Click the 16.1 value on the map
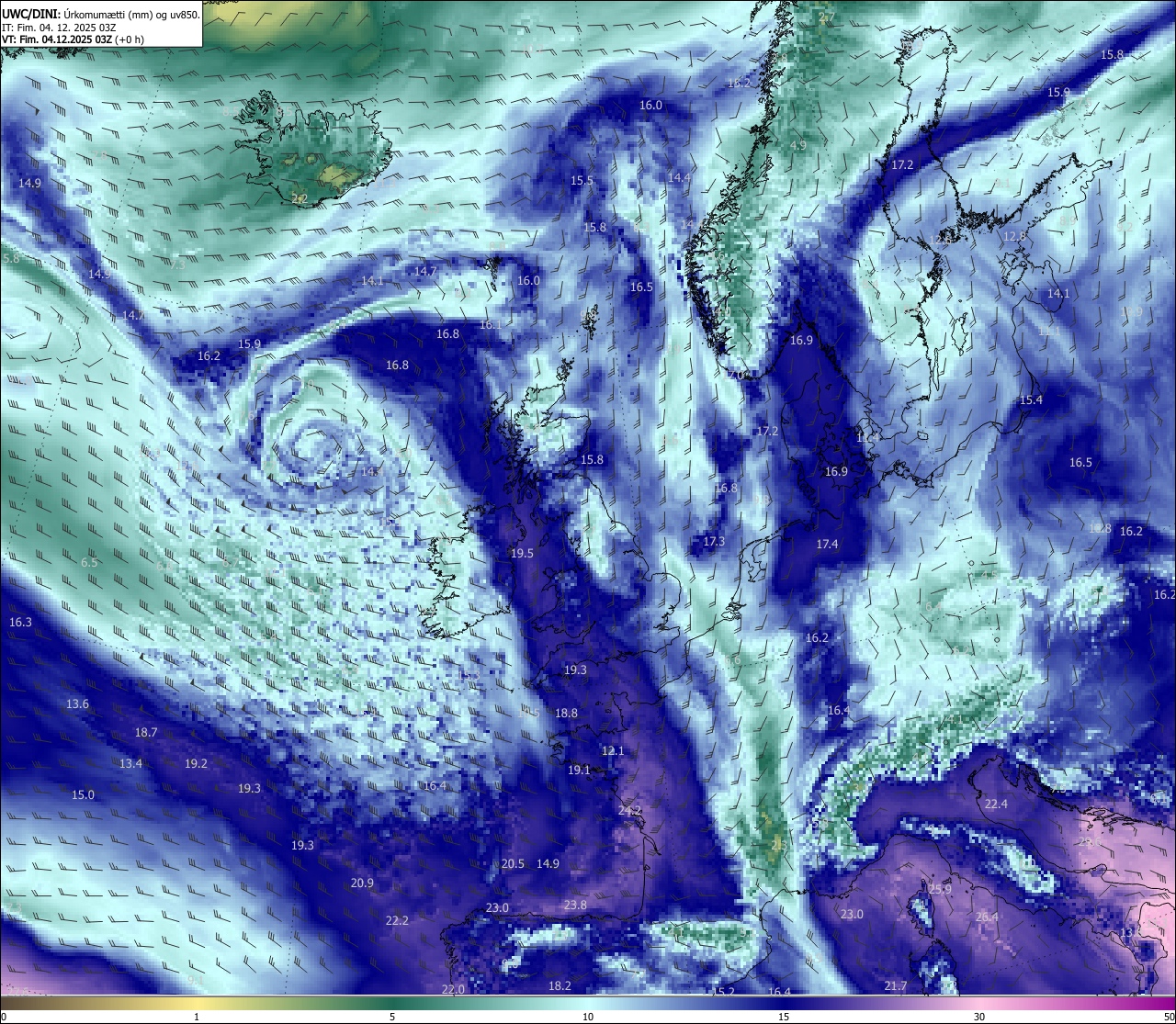The width and height of the screenshot is (1176, 1024). tap(491, 325)
